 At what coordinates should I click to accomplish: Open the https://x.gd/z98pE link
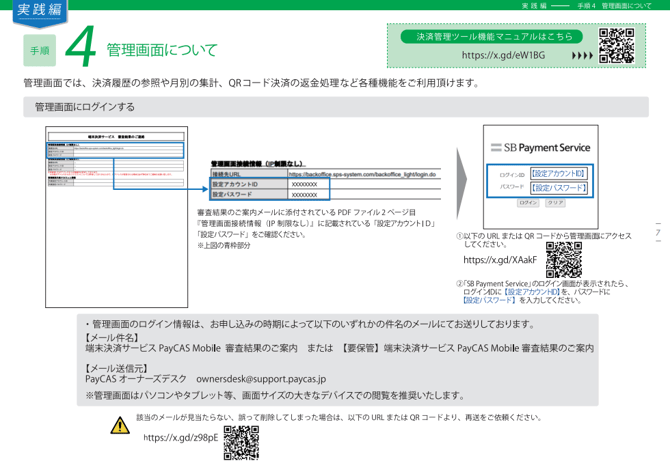point(181,439)
